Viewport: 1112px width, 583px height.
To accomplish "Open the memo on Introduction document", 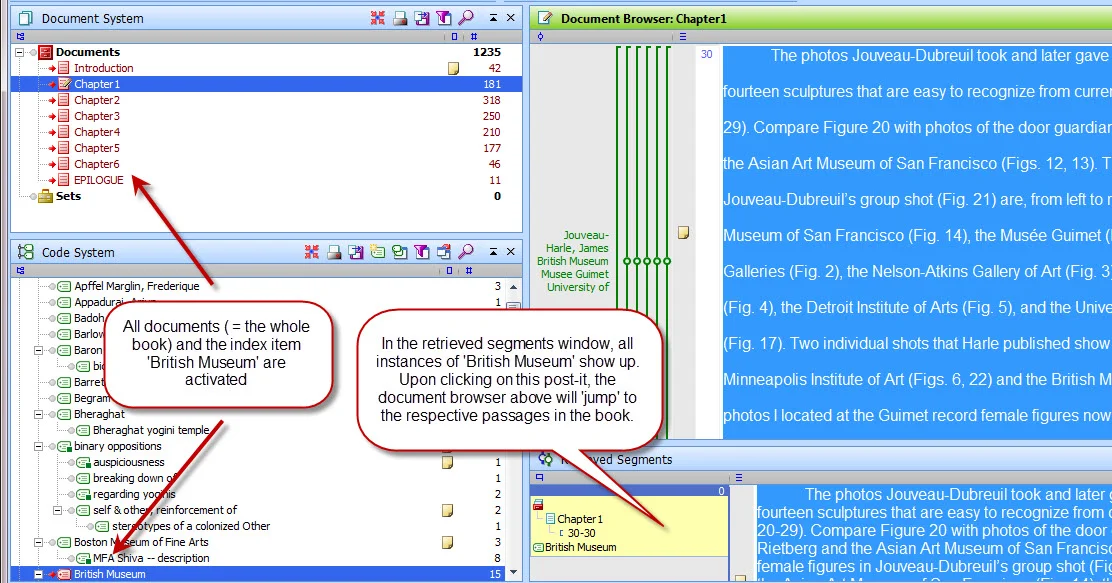I will (x=453, y=68).
